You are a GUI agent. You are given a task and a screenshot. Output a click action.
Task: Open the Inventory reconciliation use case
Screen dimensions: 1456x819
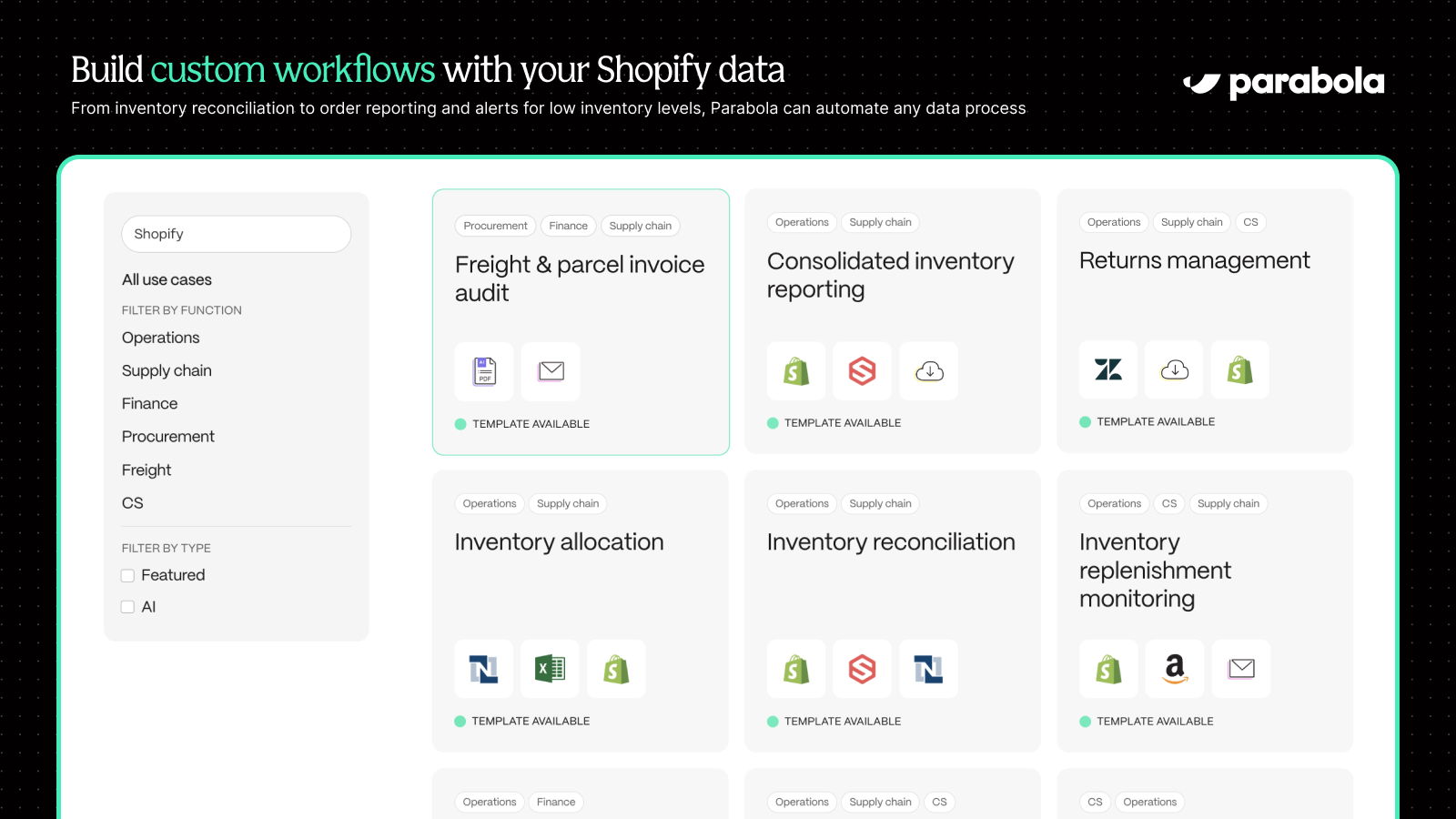(x=891, y=541)
